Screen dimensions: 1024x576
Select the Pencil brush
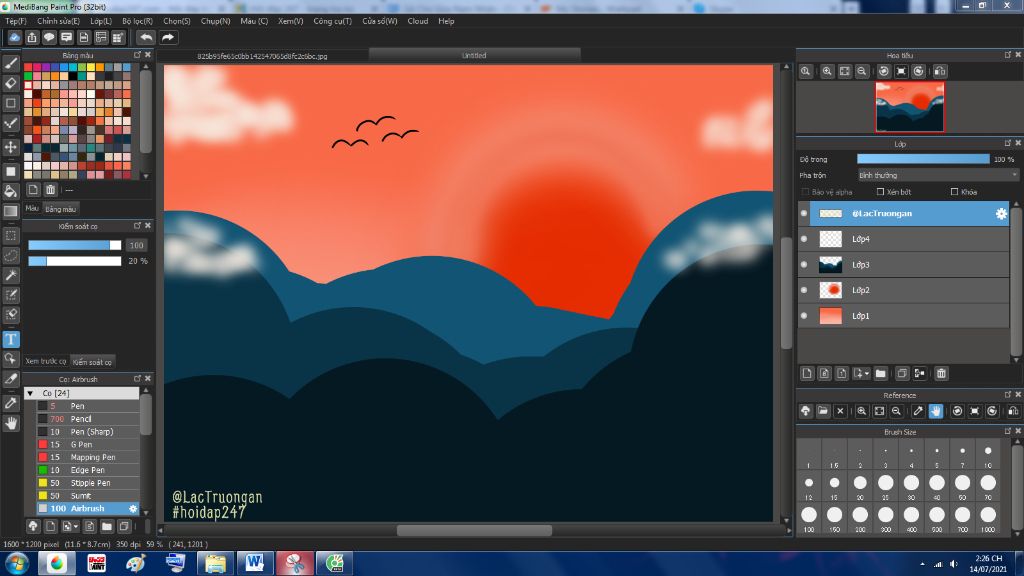88,419
